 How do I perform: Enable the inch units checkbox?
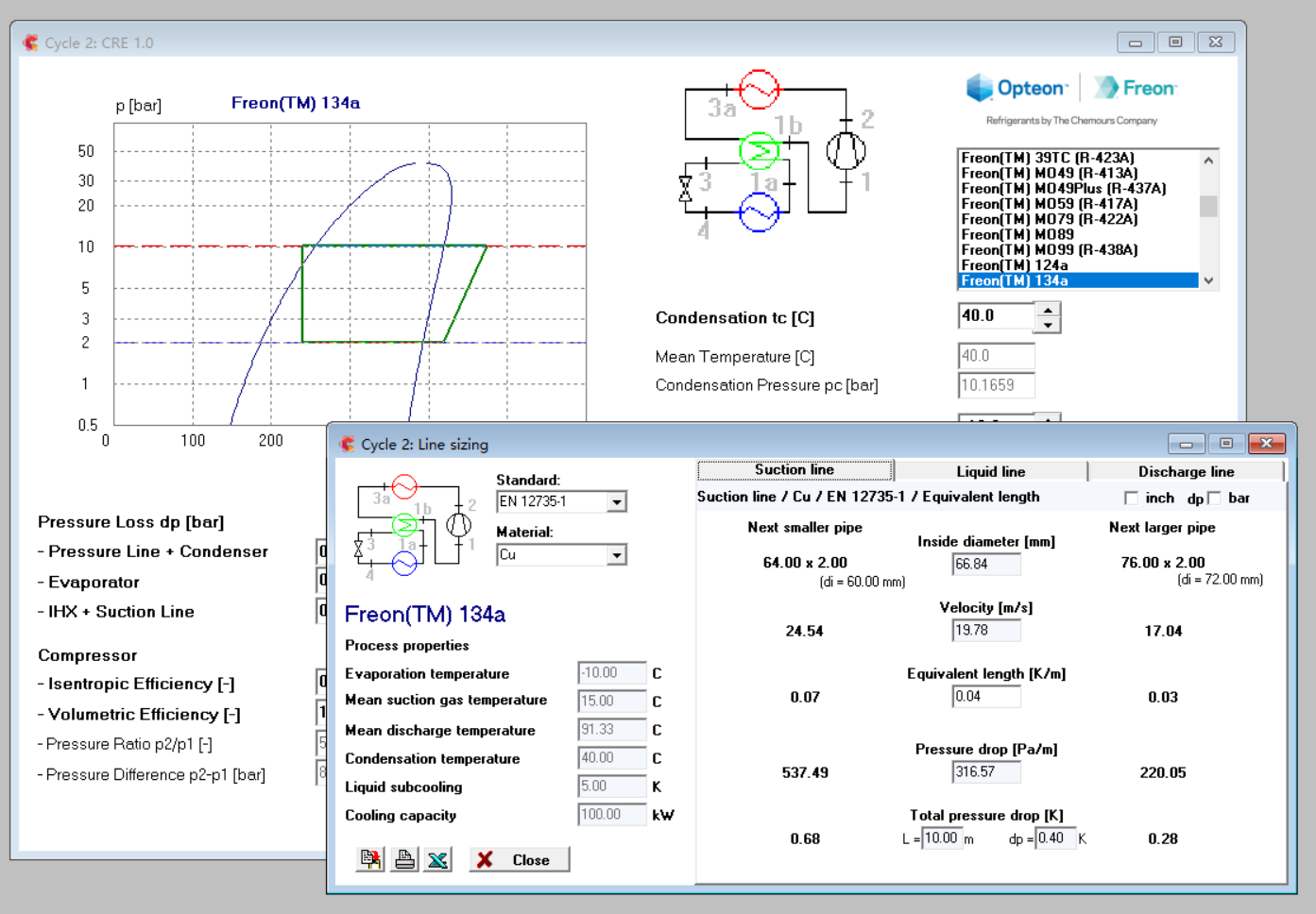click(x=1131, y=498)
